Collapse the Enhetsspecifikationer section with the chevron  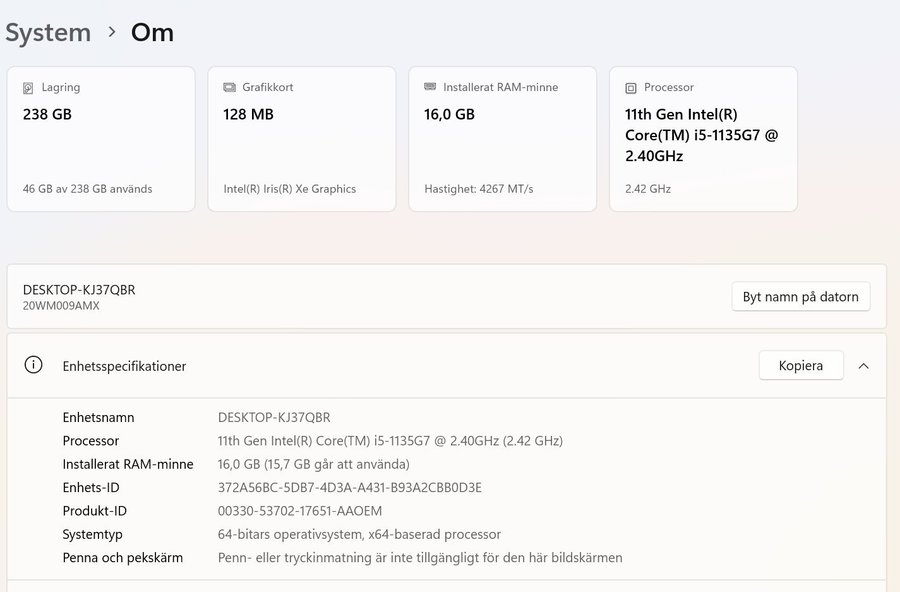coord(864,366)
